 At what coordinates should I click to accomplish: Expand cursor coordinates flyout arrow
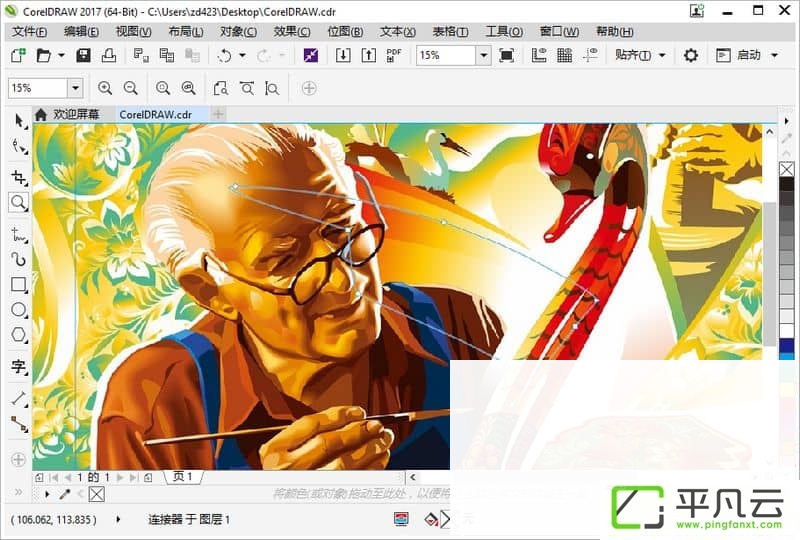point(118,520)
